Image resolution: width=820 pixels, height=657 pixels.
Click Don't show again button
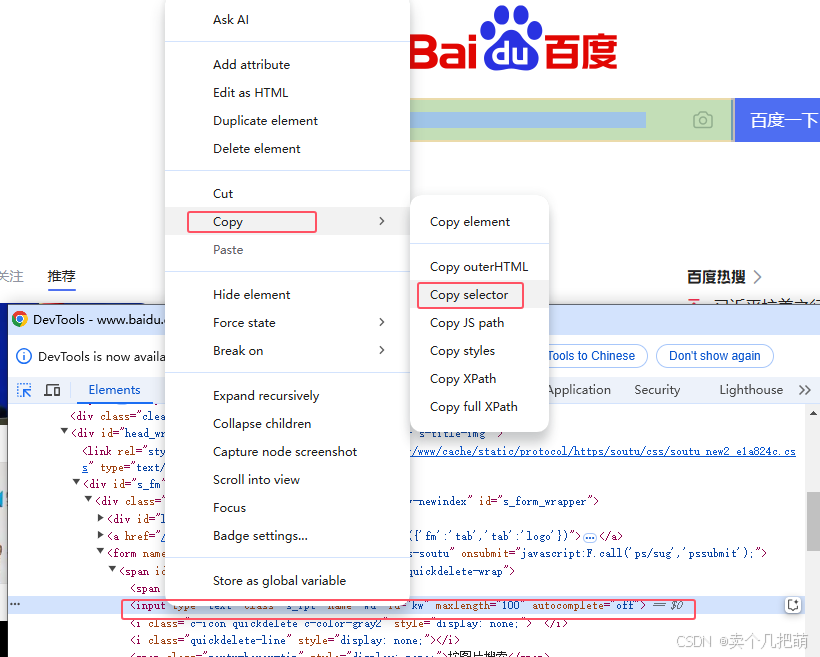(714, 356)
